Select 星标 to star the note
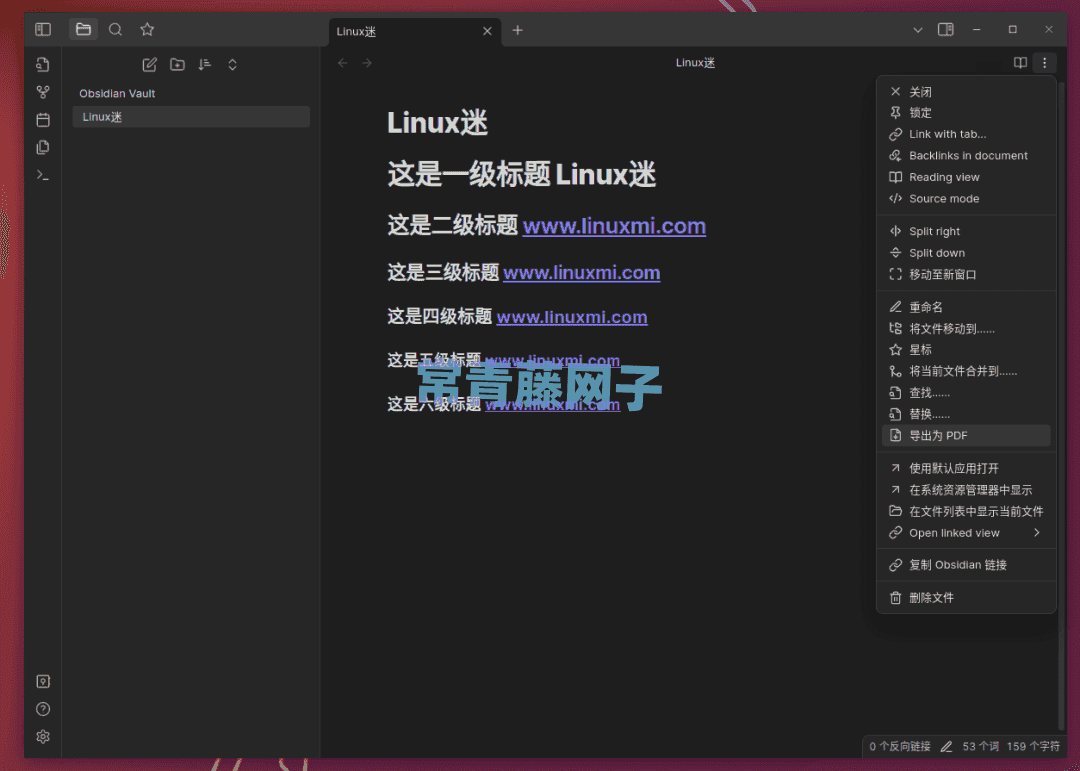The image size is (1080, 771). coord(966,350)
